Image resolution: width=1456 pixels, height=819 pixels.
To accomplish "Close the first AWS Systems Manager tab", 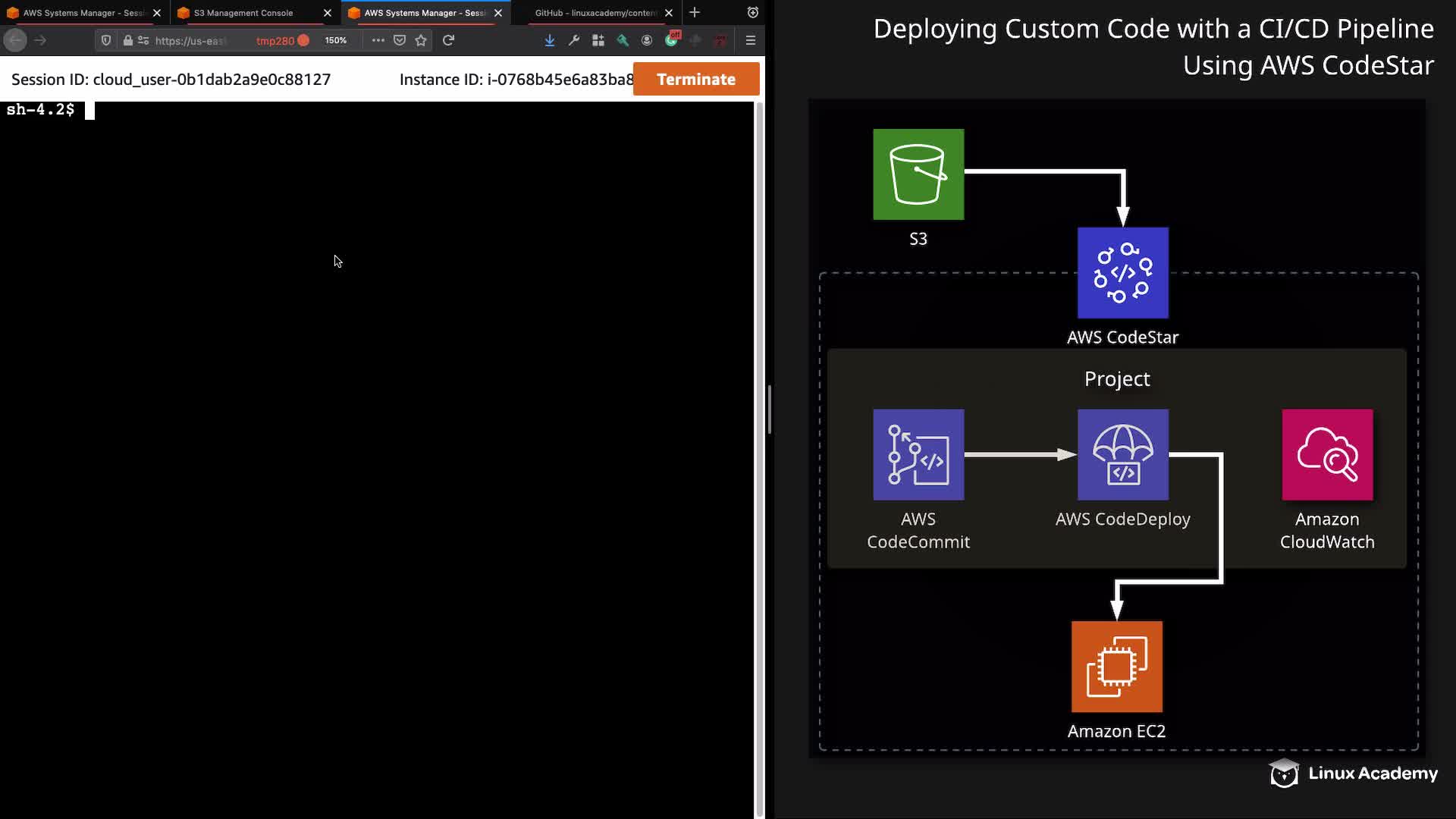I will [157, 13].
